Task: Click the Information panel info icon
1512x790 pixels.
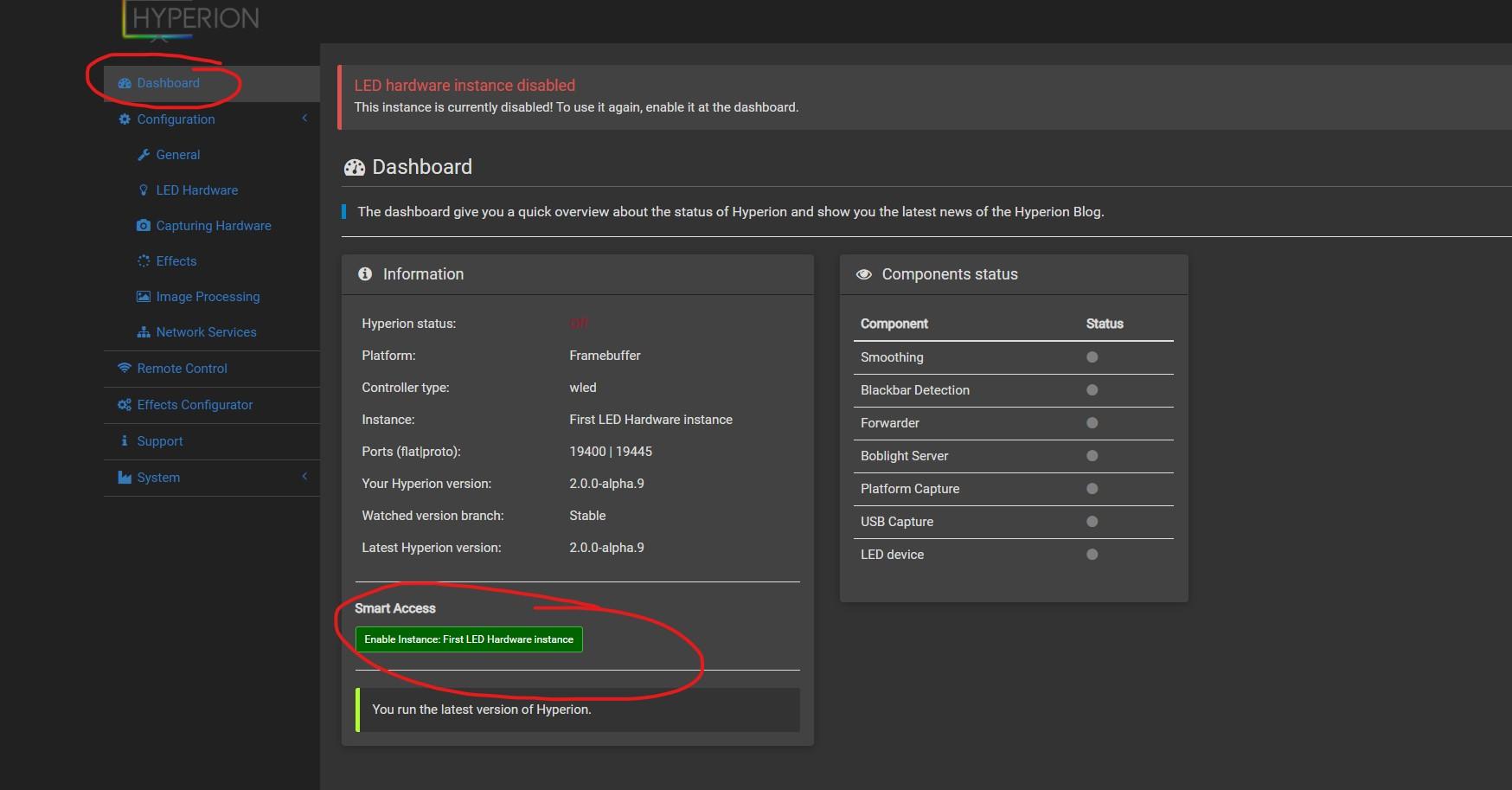Action: (x=365, y=274)
